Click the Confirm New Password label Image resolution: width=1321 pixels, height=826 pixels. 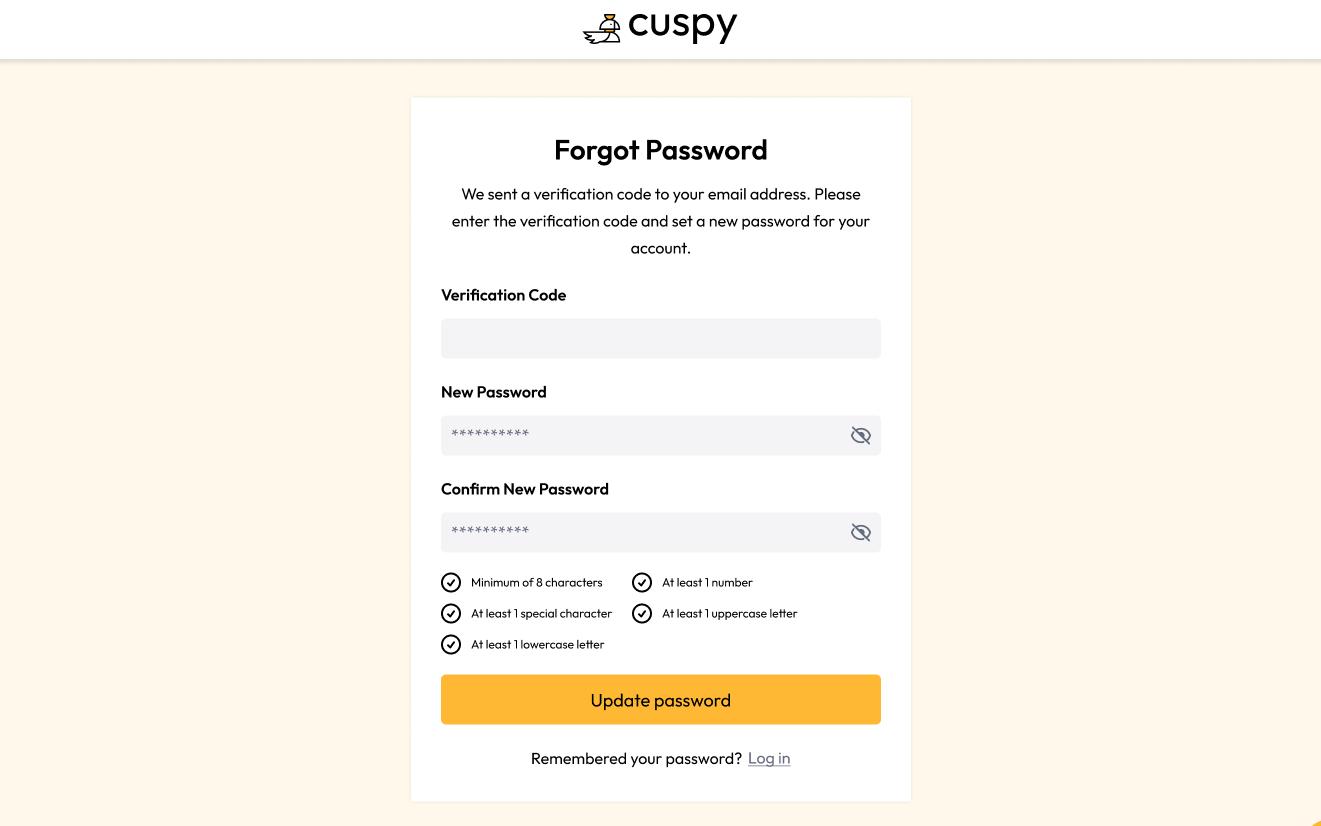[525, 489]
